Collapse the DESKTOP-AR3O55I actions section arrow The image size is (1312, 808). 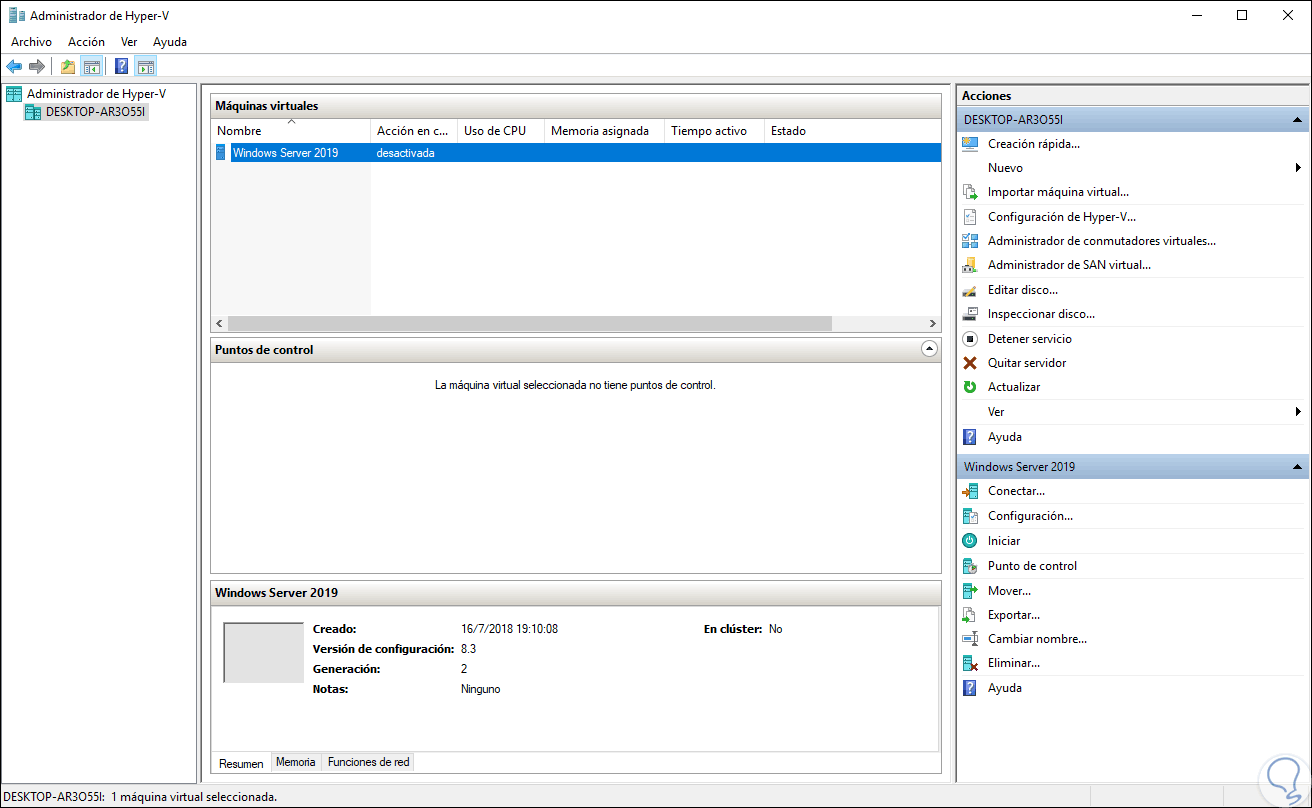point(1297,120)
